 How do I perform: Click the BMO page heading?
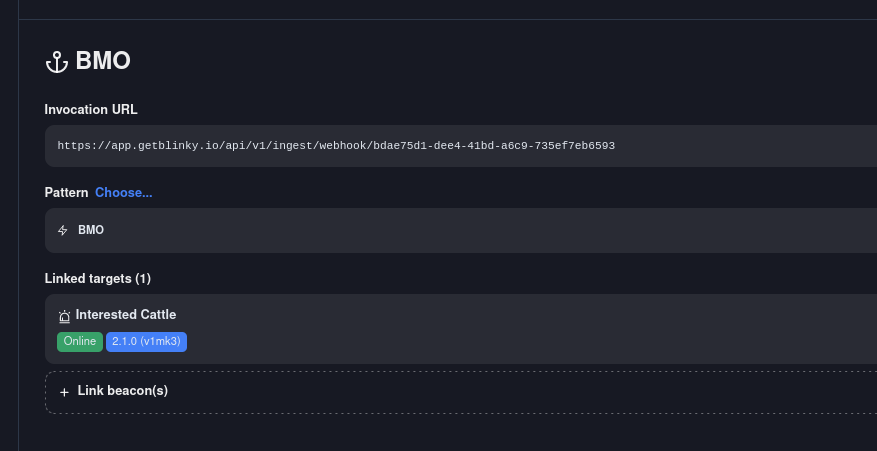pyautogui.click(x=103, y=60)
